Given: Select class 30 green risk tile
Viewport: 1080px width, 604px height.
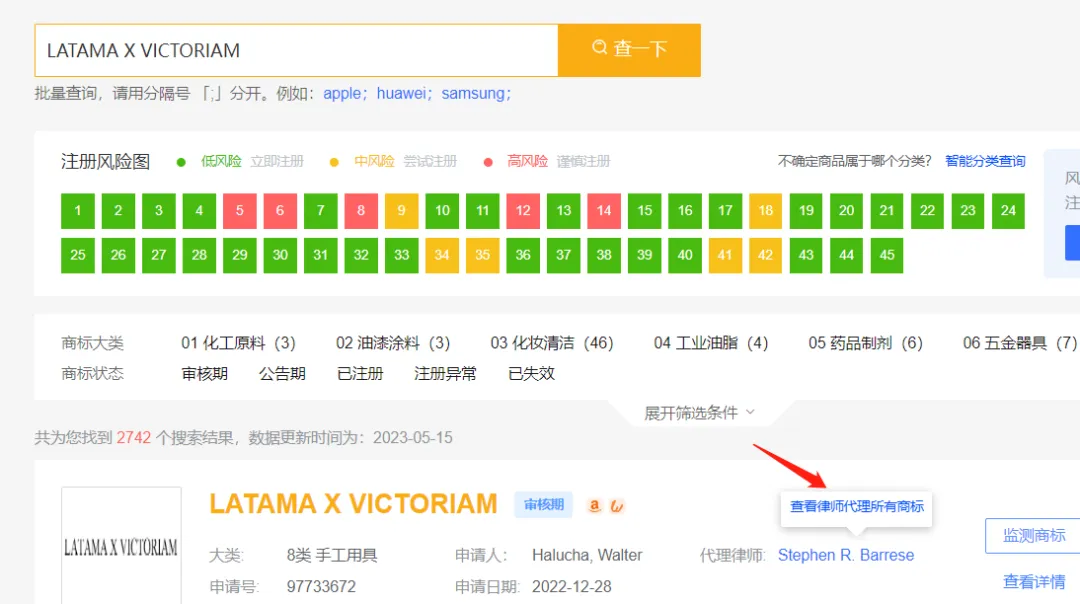Looking at the screenshot, I should coord(280,256).
